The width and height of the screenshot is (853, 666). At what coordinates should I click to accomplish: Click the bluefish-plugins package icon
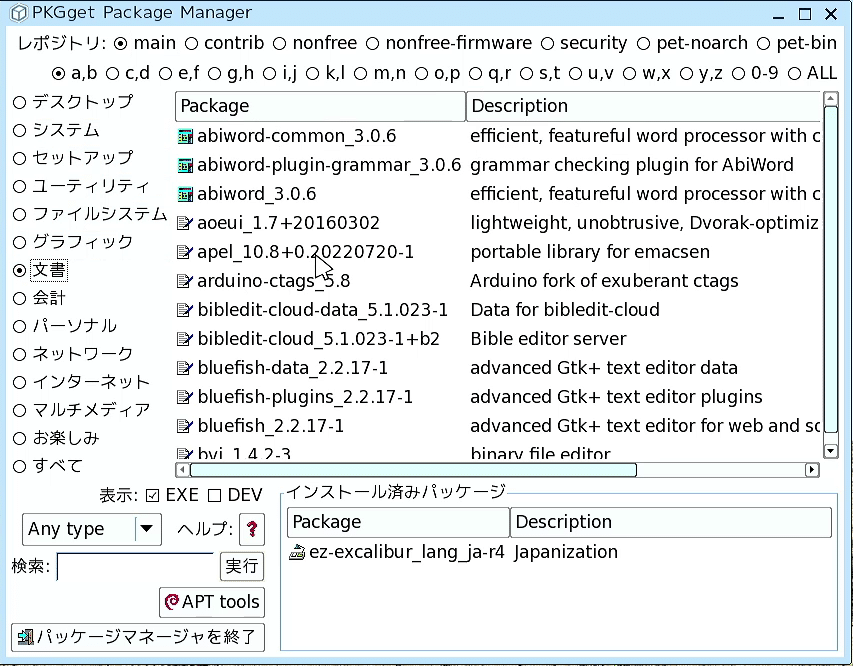click(x=183, y=396)
